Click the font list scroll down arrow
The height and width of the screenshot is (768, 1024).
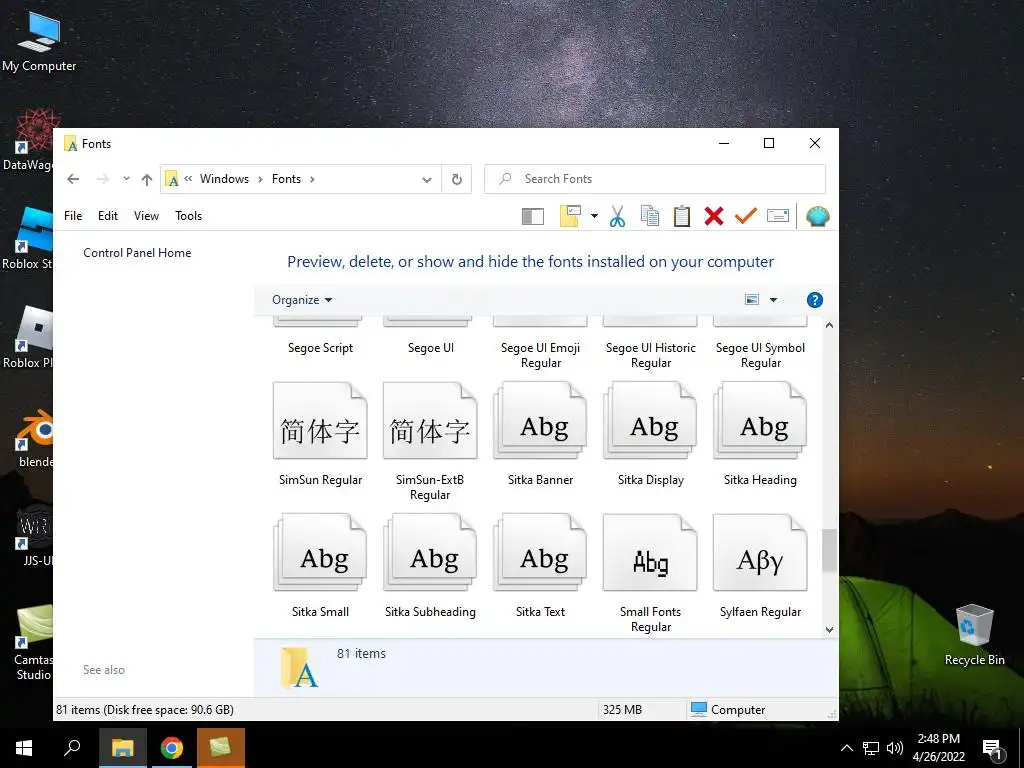tap(829, 630)
